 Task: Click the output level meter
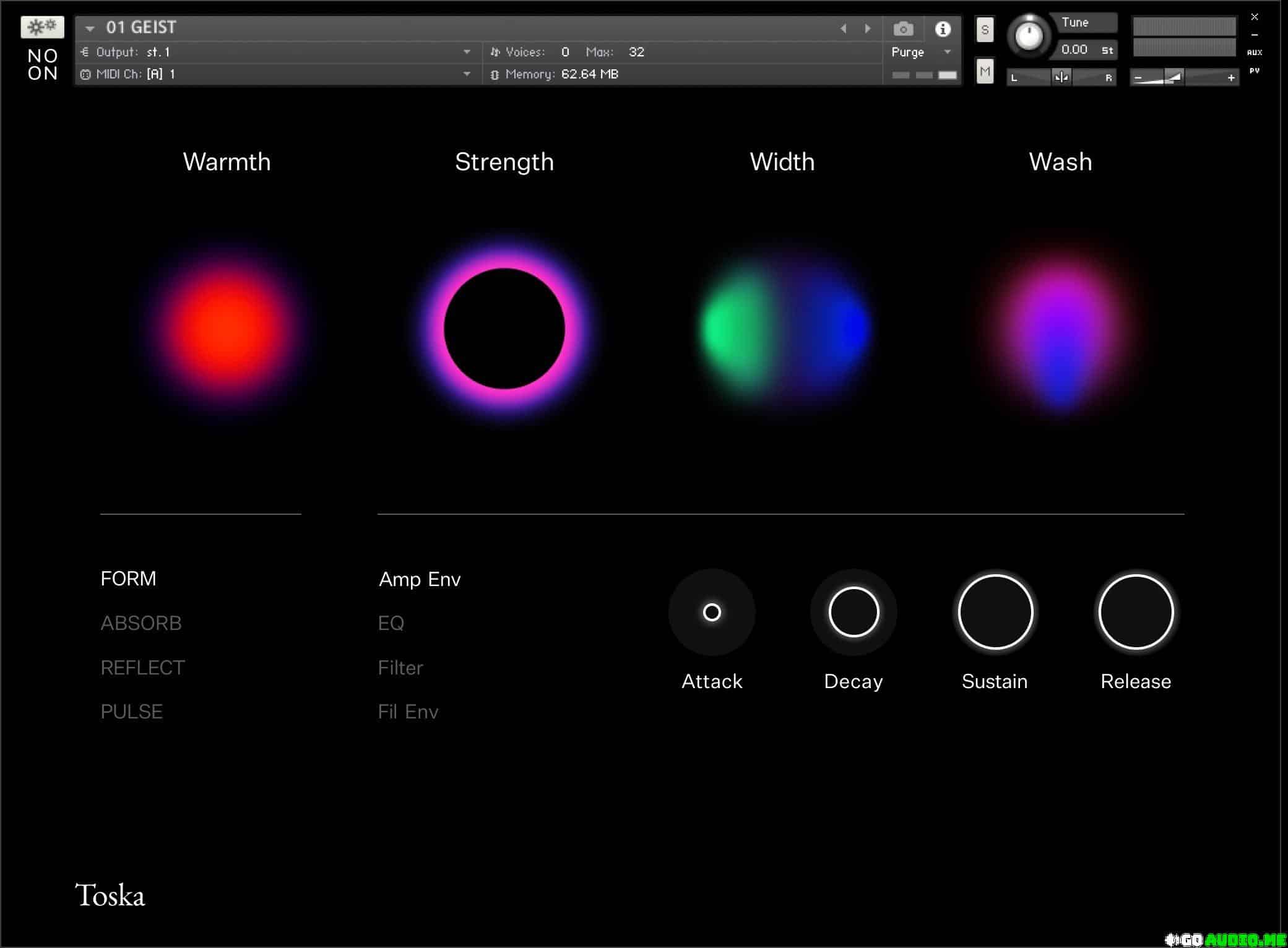(x=1184, y=37)
